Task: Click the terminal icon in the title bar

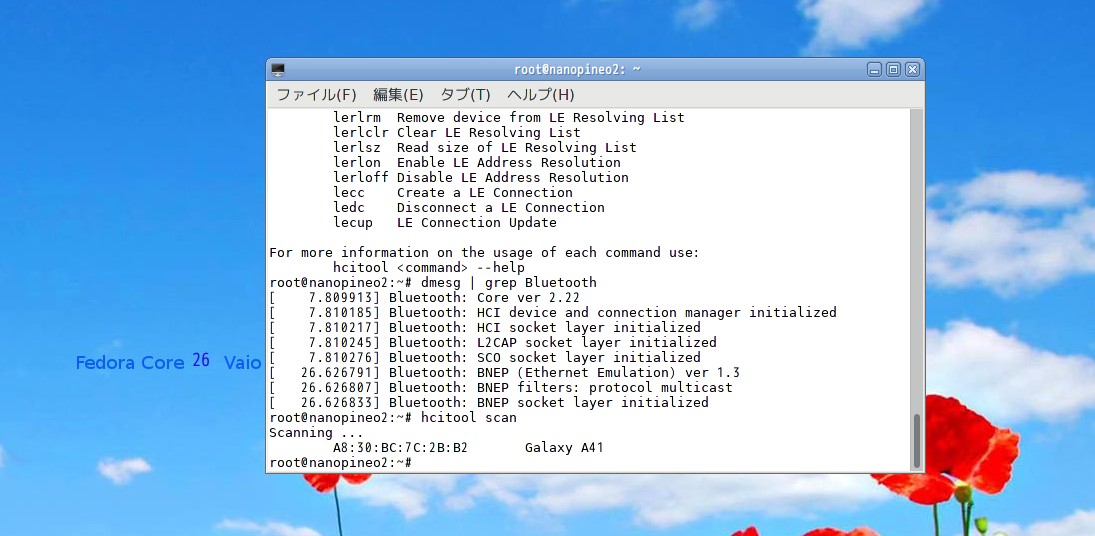Action: (278, 70)
